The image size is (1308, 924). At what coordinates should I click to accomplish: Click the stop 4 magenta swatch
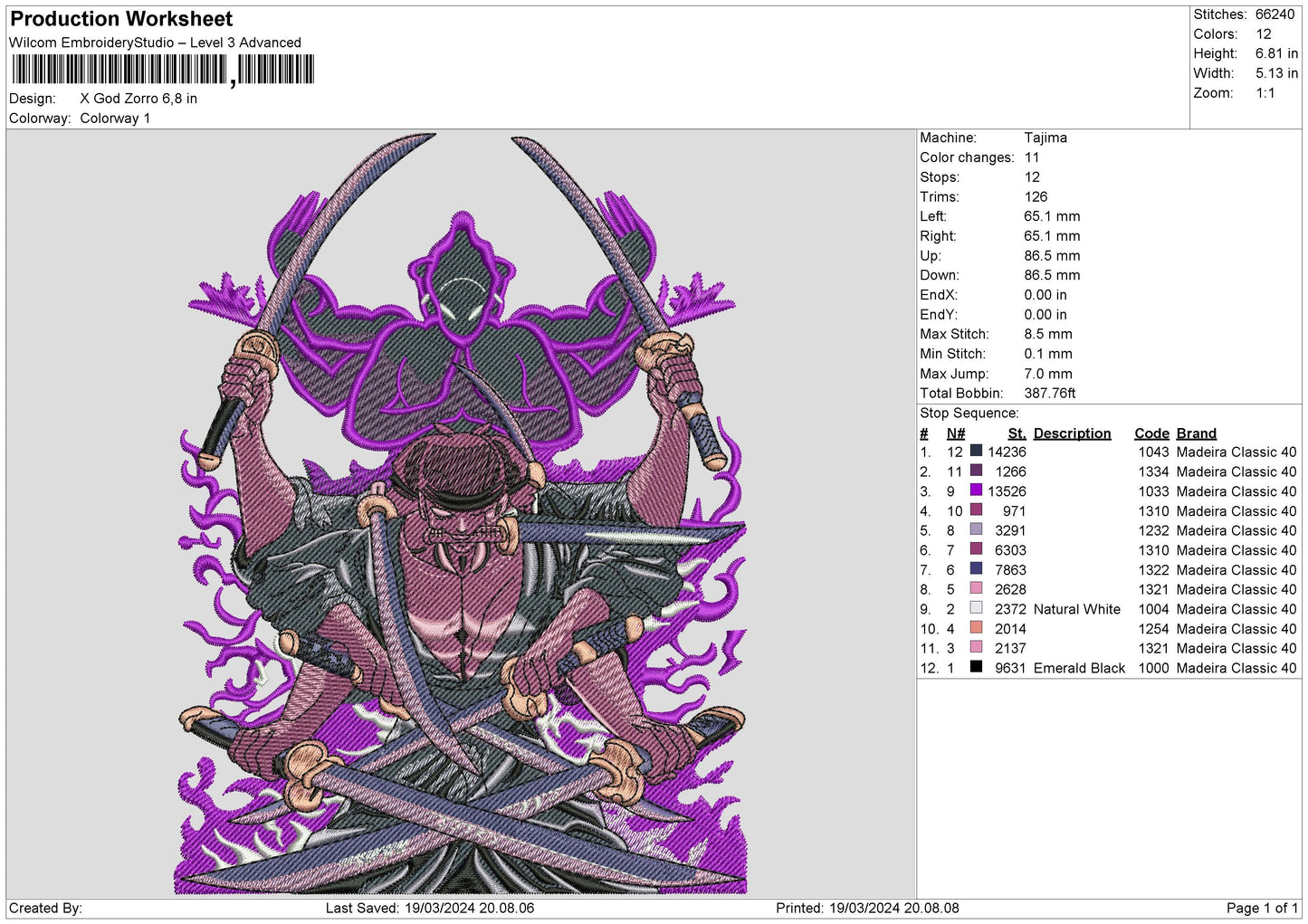coord(976,510)
